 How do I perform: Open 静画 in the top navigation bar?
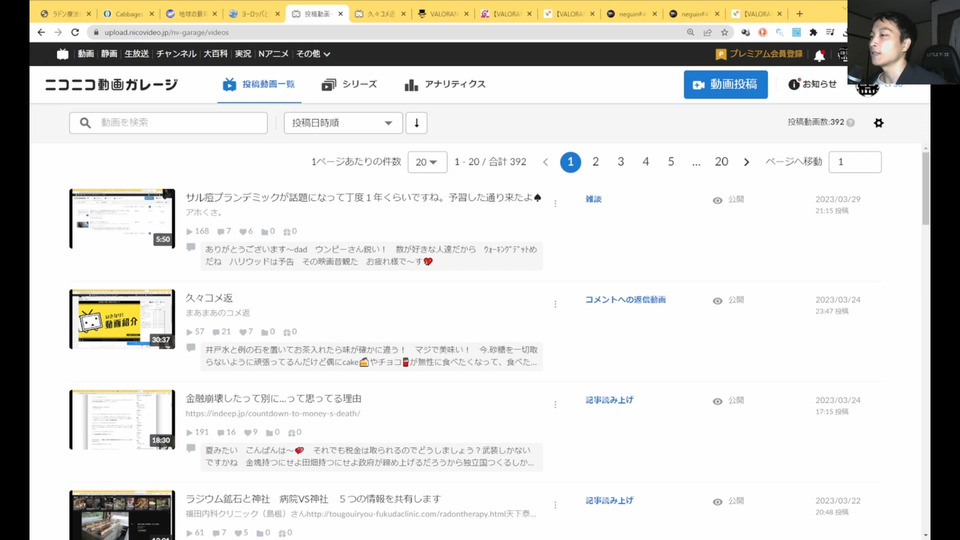109,54
